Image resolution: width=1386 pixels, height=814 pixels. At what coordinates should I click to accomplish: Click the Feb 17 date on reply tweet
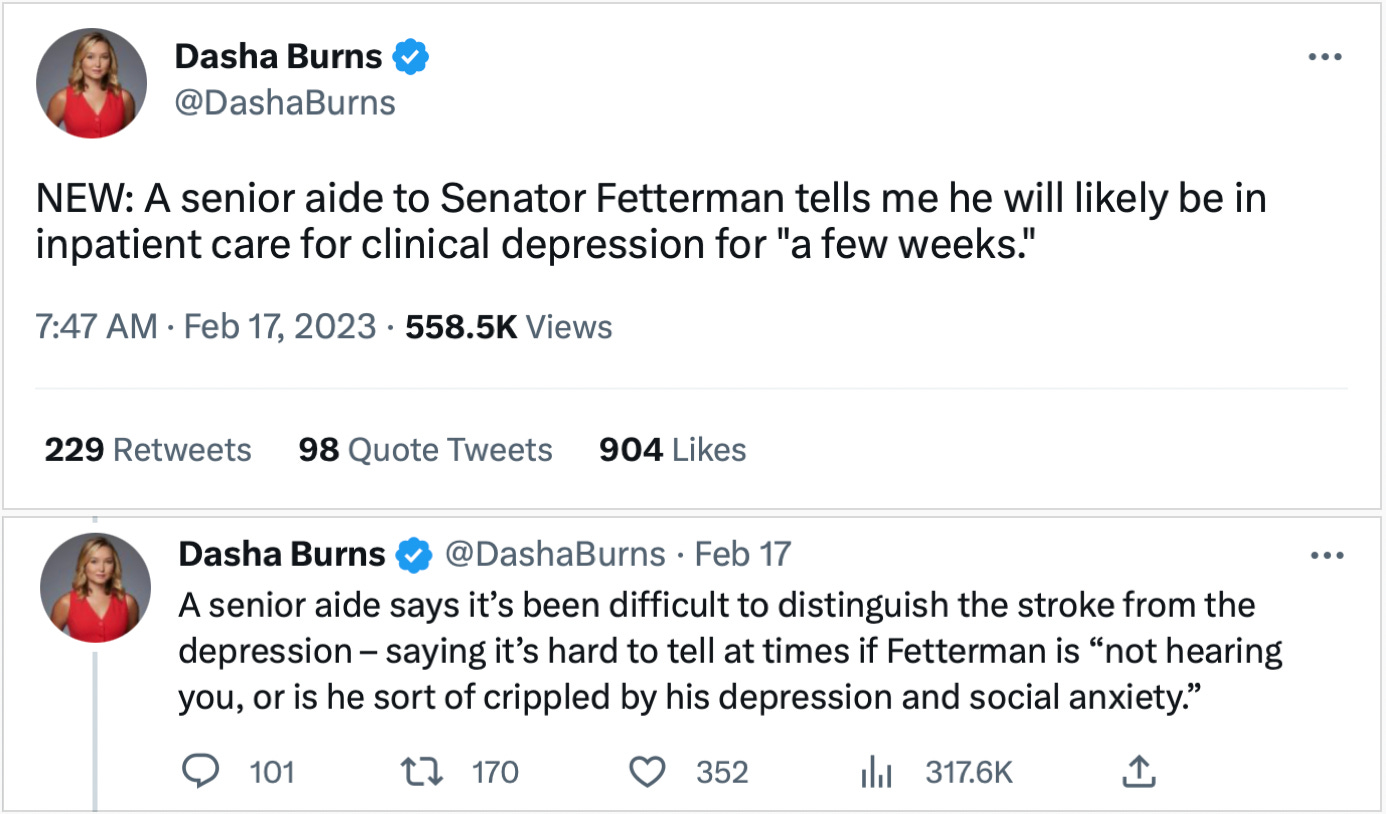pyautogui.click(x=742, y=554)
